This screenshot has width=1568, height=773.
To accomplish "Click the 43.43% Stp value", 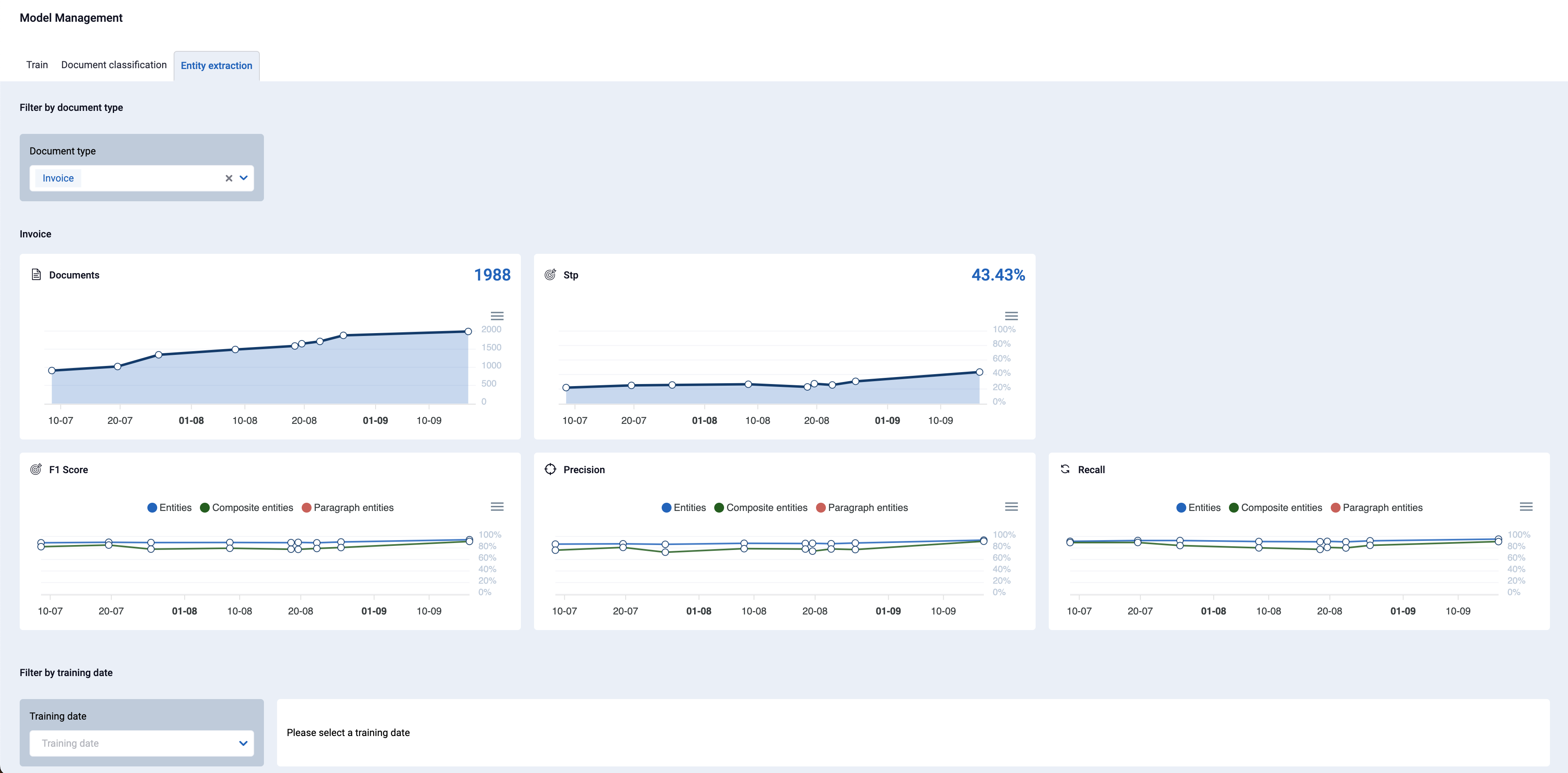I will click(998, 275).
